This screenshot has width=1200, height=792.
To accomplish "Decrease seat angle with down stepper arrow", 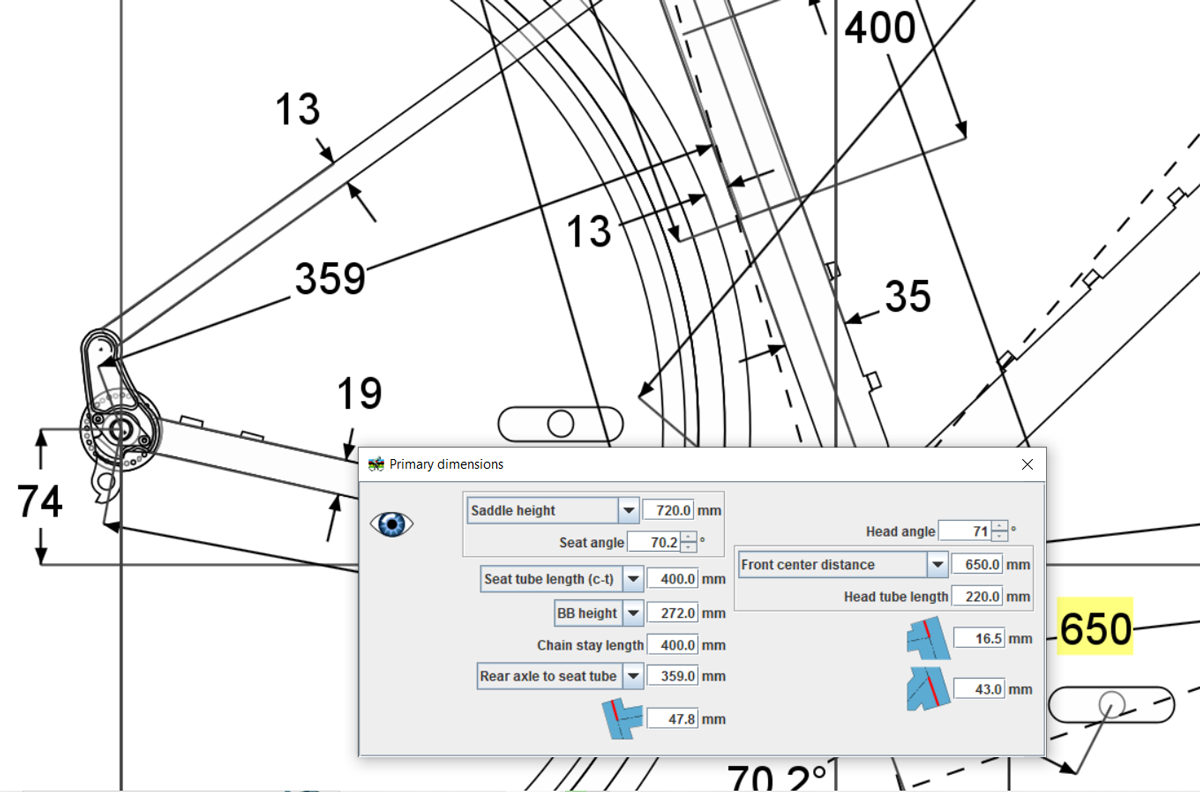I will pos(688,548).
